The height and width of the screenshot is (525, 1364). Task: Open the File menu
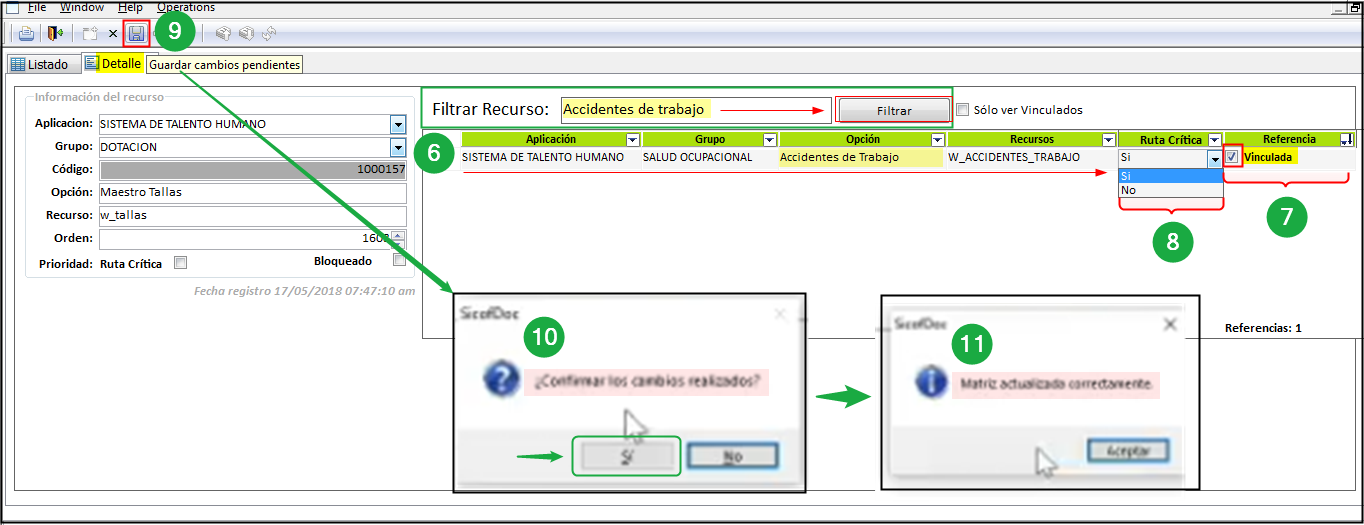click(x=37, y=7)
